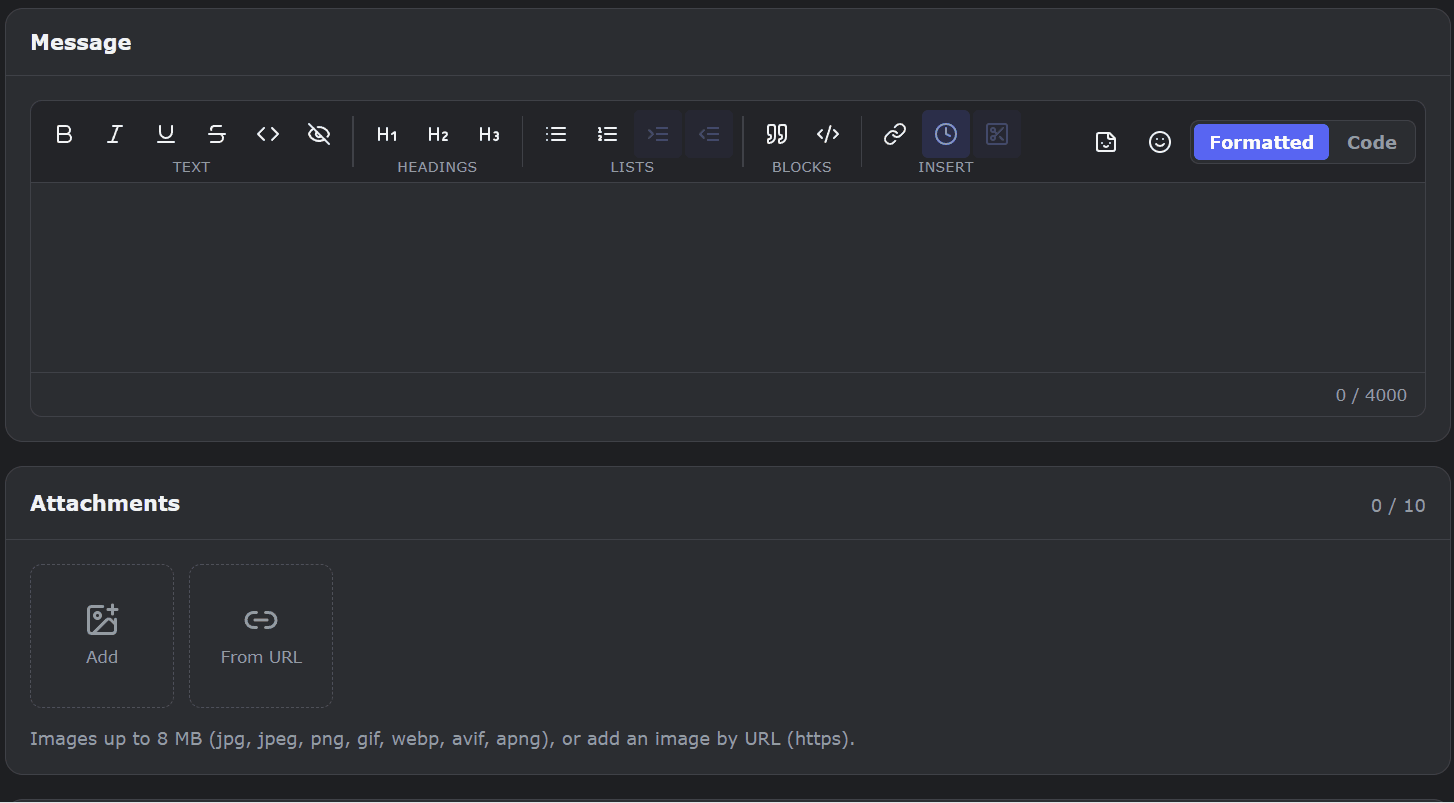Image resolution: width=1454 pixels, height=803 pixels.
Task: Click the increase list indent icon
Action: pos(658,134)
